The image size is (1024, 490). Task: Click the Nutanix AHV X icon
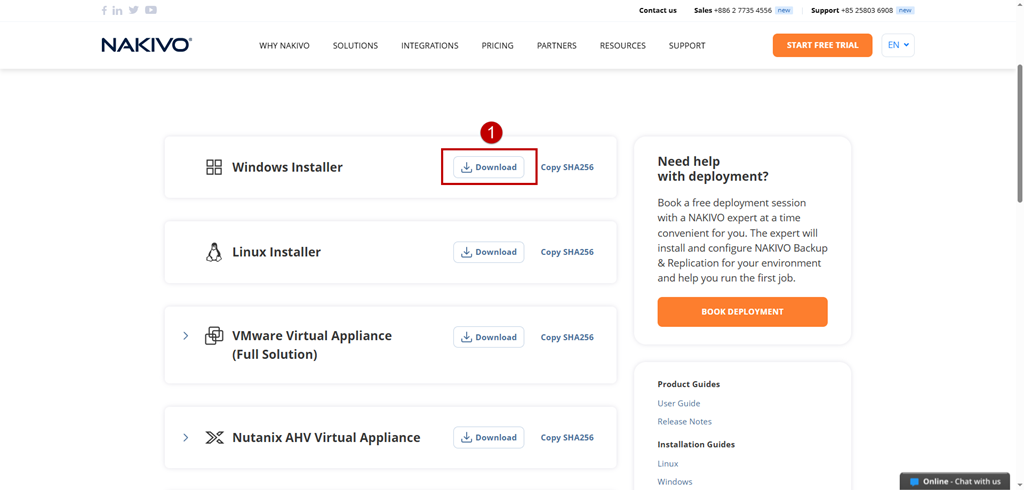pos(214,438)
